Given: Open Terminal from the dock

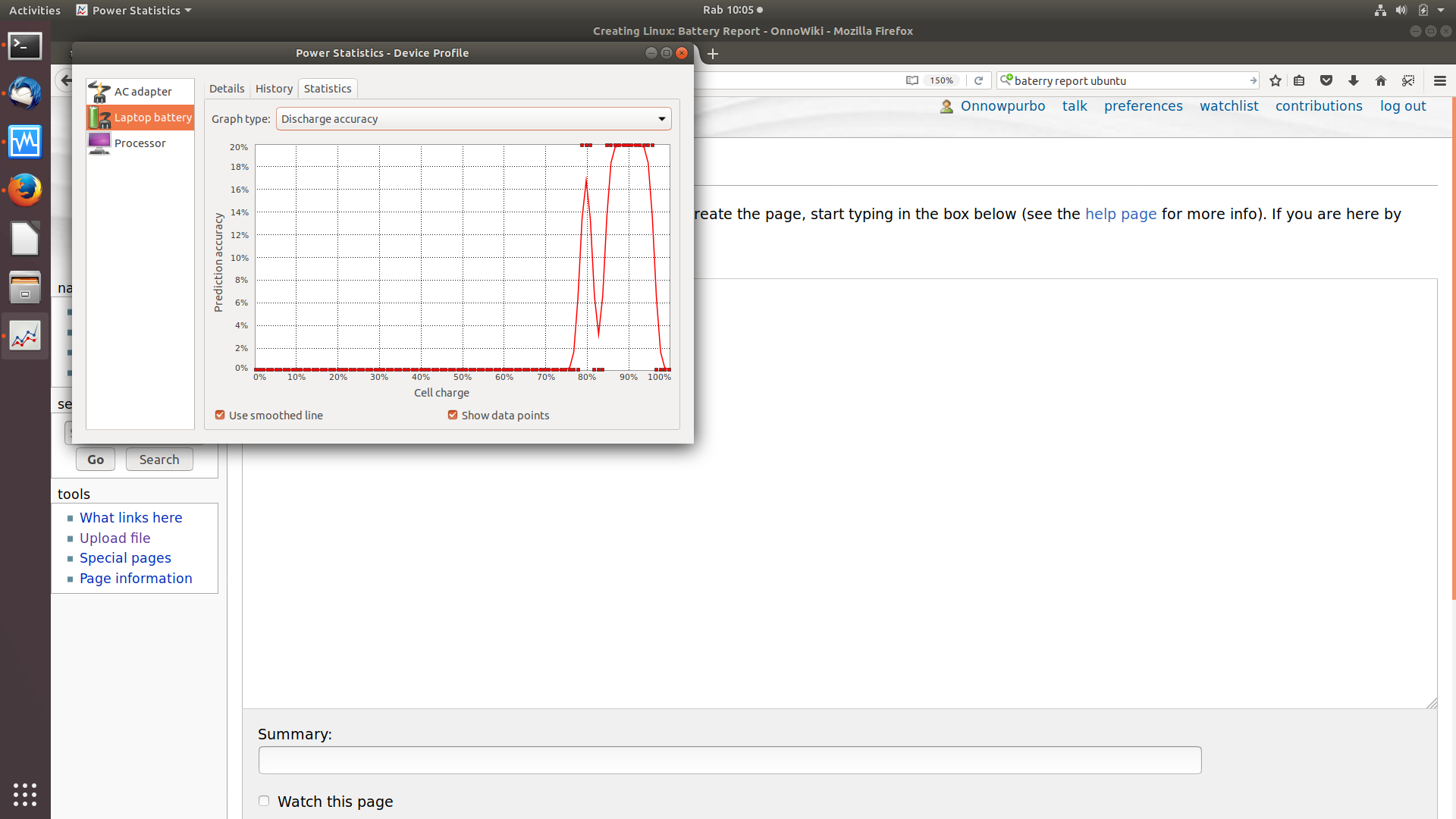Looking at the screenshot, I should pyautogui.click(x=25, y=45).
